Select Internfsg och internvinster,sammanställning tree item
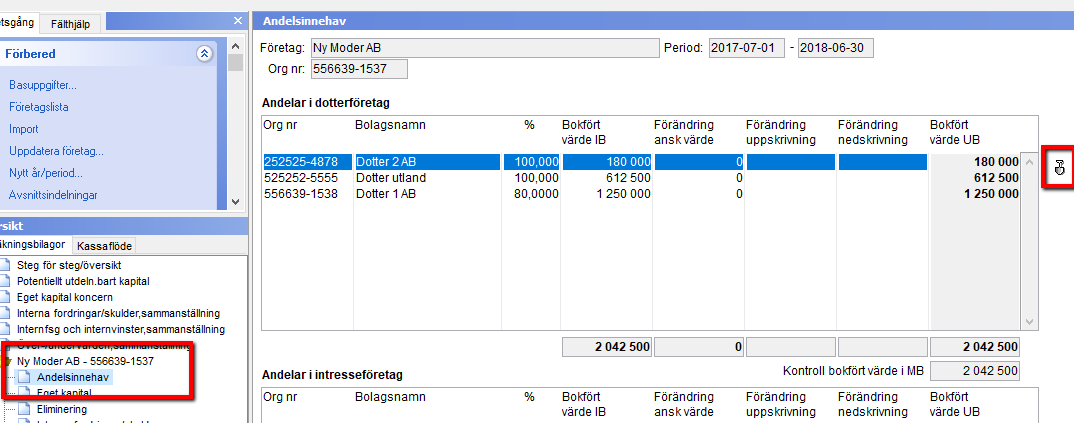The height and width of the screenshot is (423, 1074). [121, 330]
